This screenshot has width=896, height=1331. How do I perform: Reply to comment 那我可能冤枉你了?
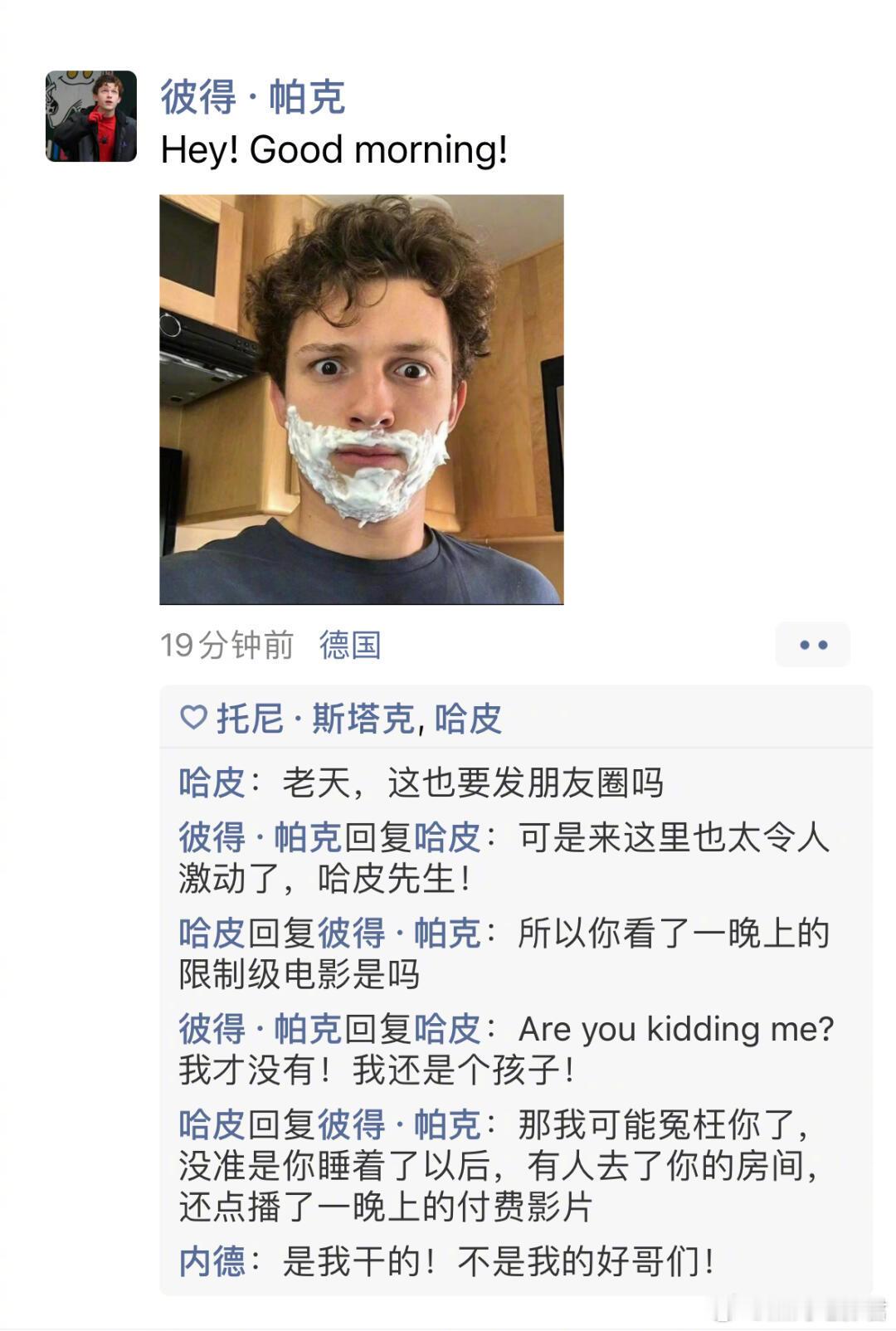500,1165
